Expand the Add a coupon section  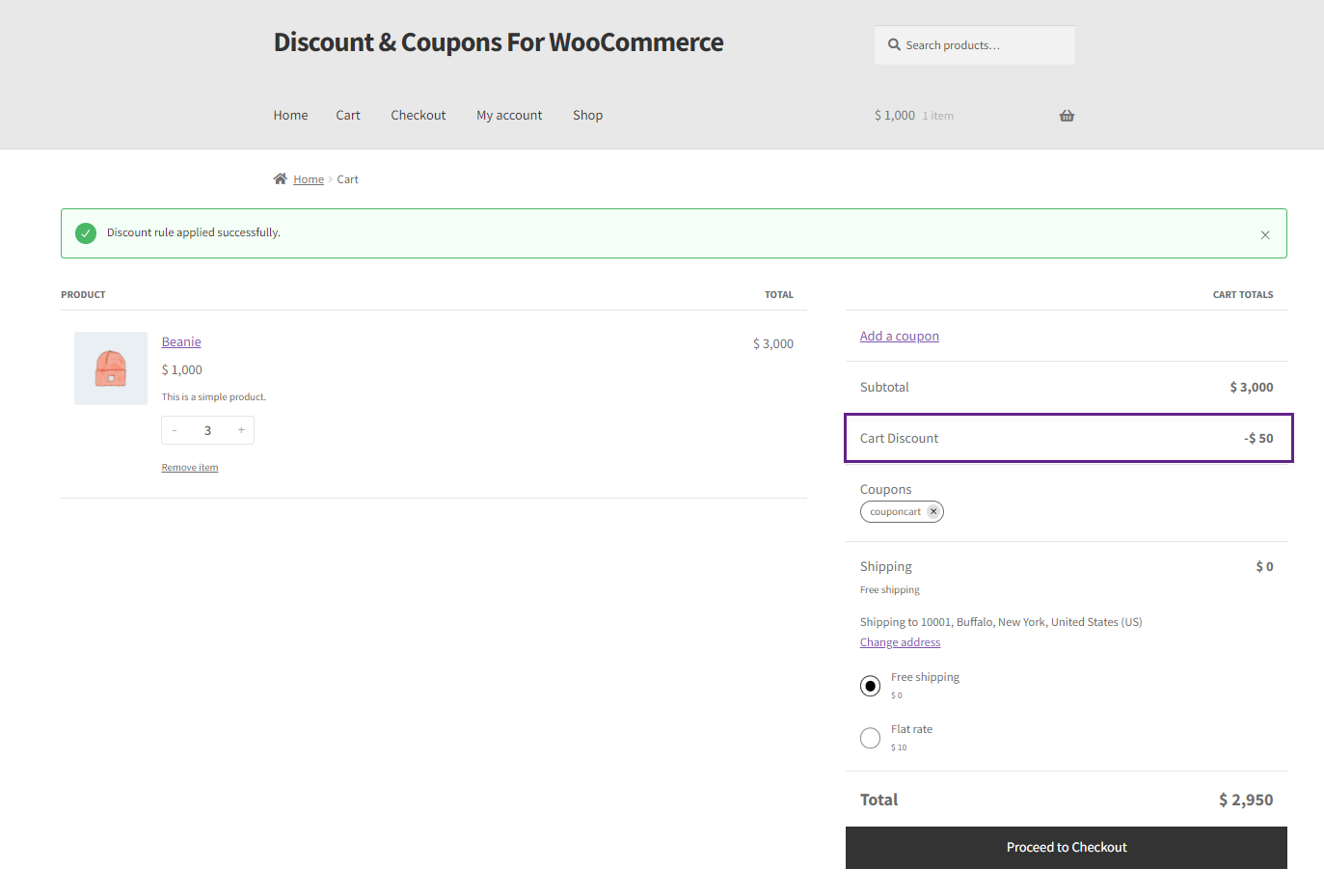tap(900, 336)
